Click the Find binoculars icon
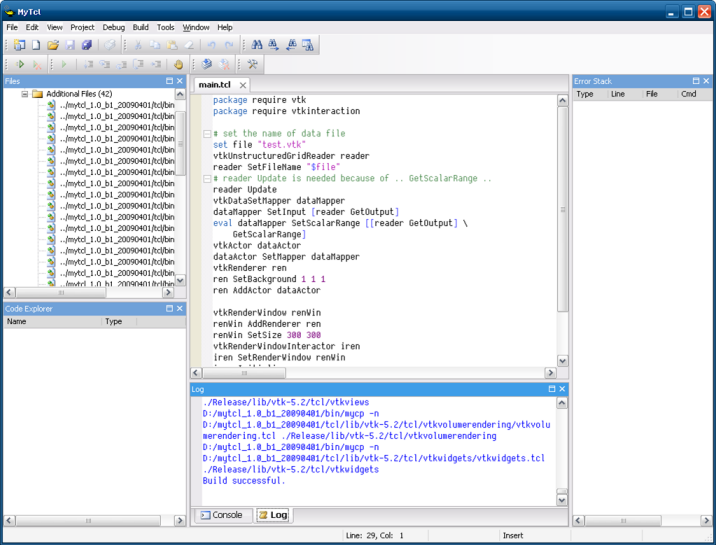This screenshot has height=545, width=716. (x=257, y=46)
